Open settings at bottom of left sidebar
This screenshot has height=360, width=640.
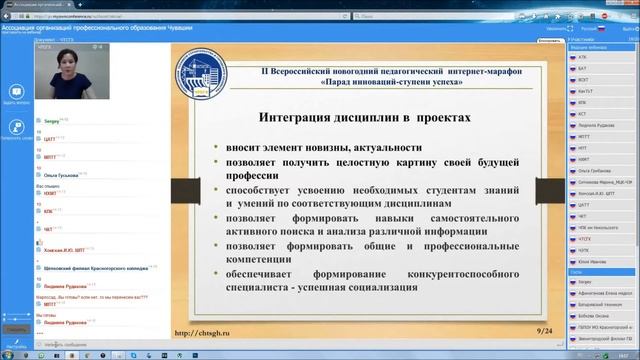pyautogui.click(x=16, y=343)
